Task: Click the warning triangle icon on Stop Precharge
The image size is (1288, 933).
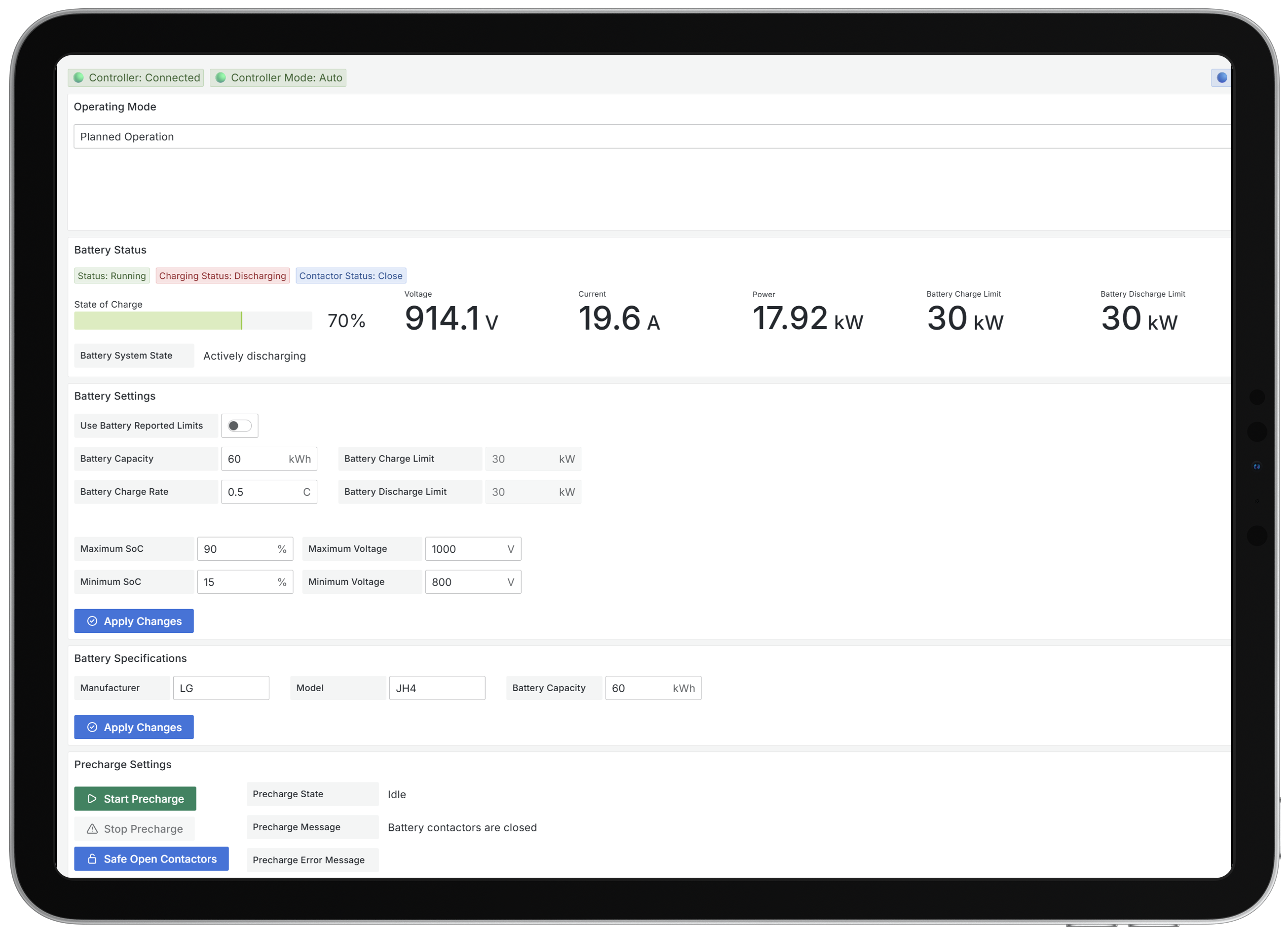Action: tap(92, 829)
